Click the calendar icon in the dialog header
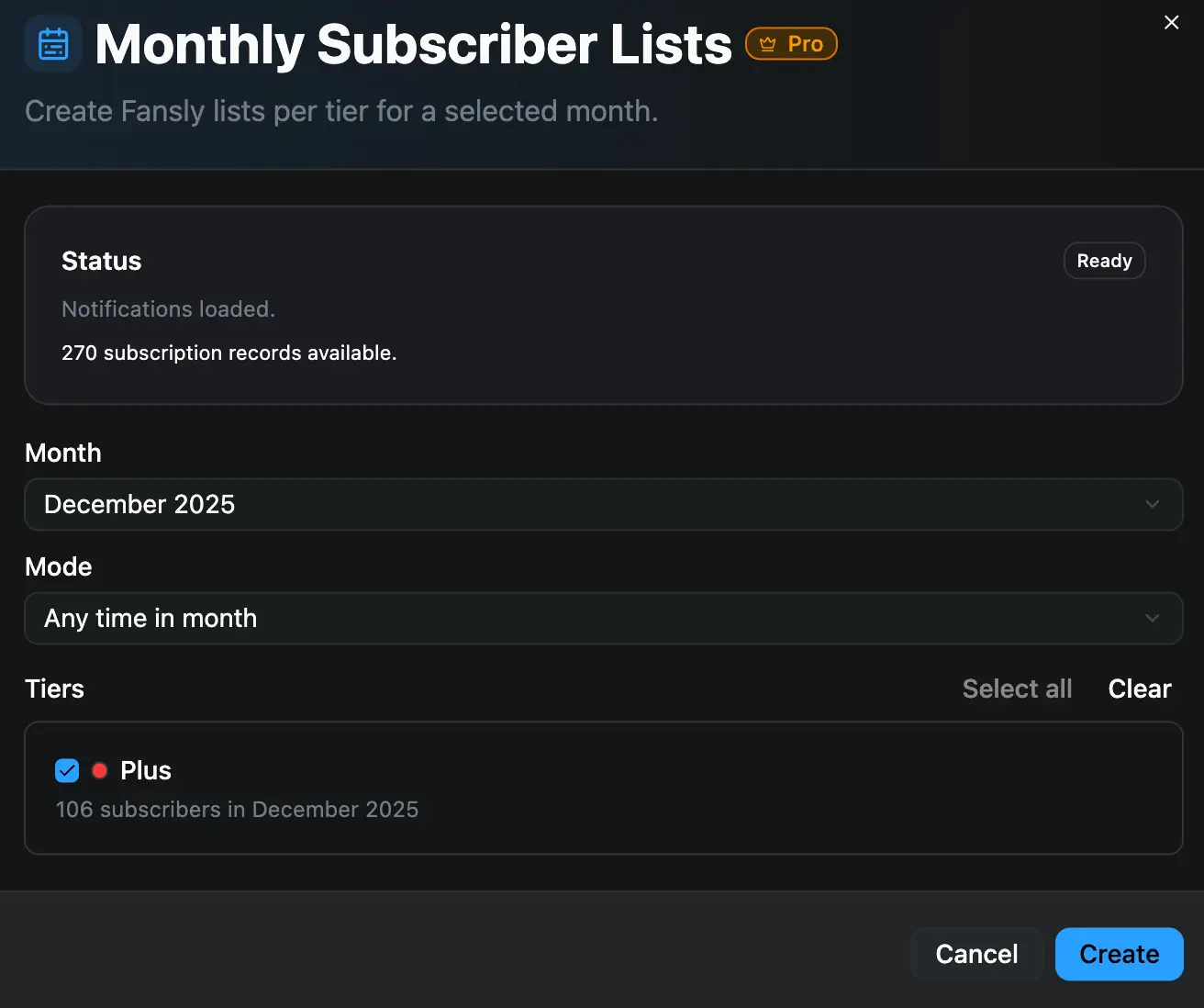Image resolution: width=1204 pixels, height=1008 pixels. tap(52, 42)
